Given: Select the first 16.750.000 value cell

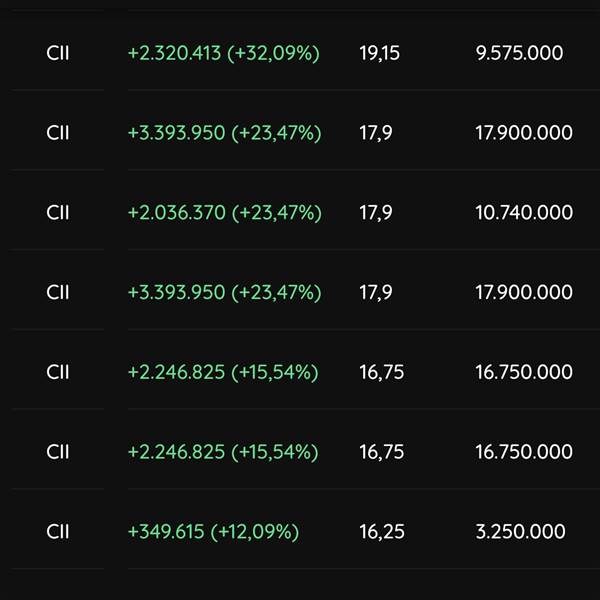Looking at the screenshot, I should [x=524, y=372].
